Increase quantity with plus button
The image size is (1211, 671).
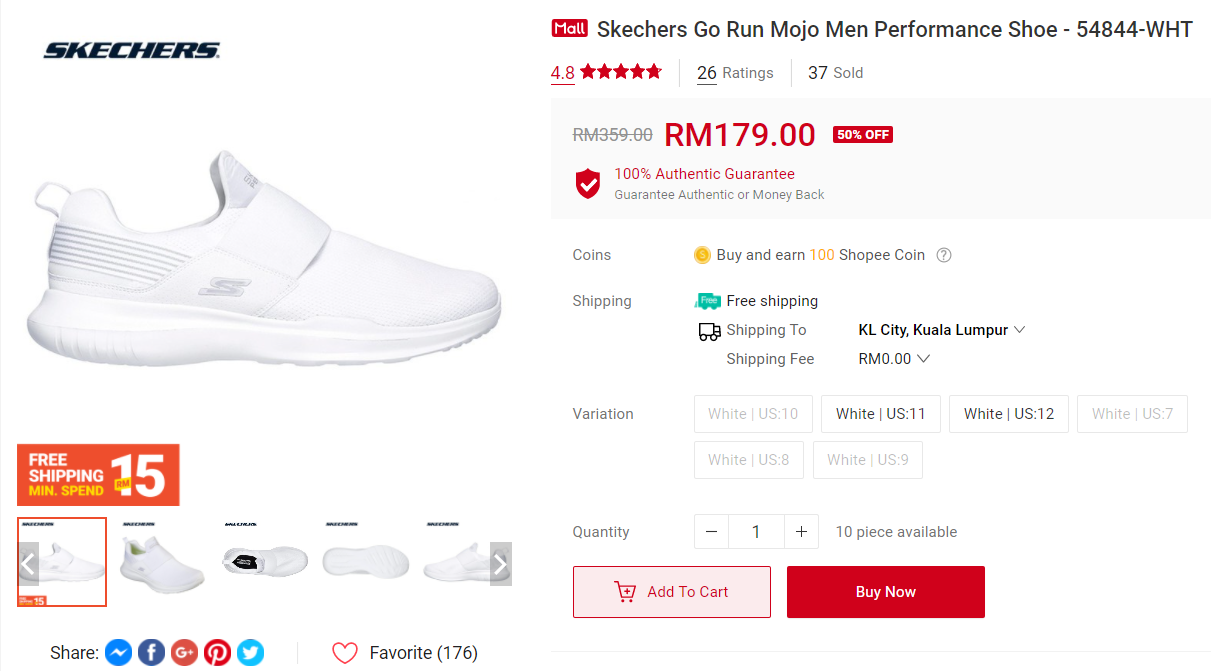tap(801, 532)
